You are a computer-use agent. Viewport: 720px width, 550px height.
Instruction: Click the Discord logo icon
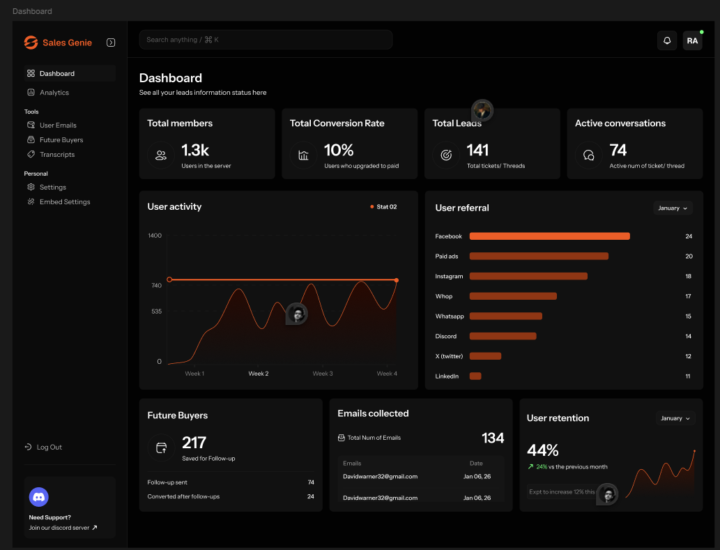pyautogui.click(x=39, y=496)
